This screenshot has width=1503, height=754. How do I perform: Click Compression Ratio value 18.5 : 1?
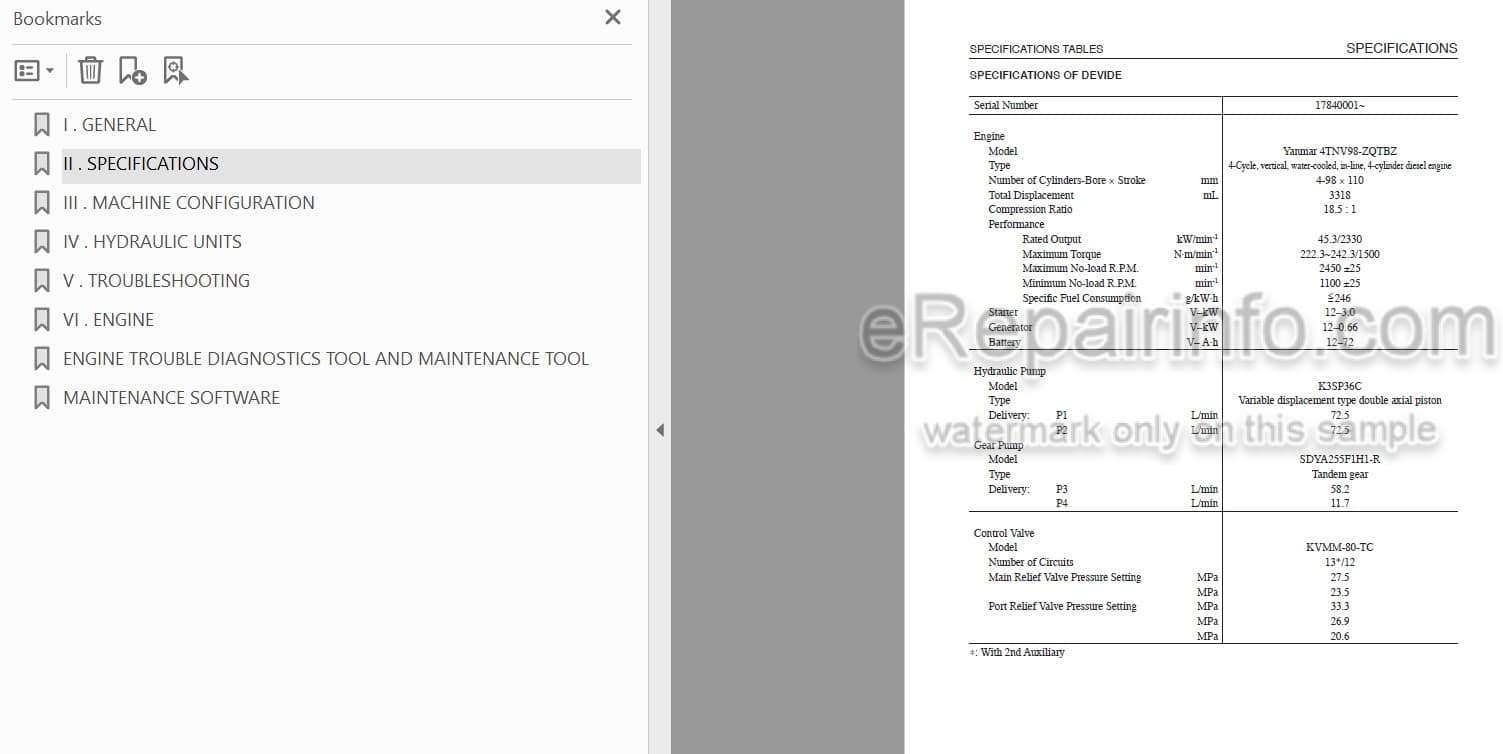coord(1339,210)
